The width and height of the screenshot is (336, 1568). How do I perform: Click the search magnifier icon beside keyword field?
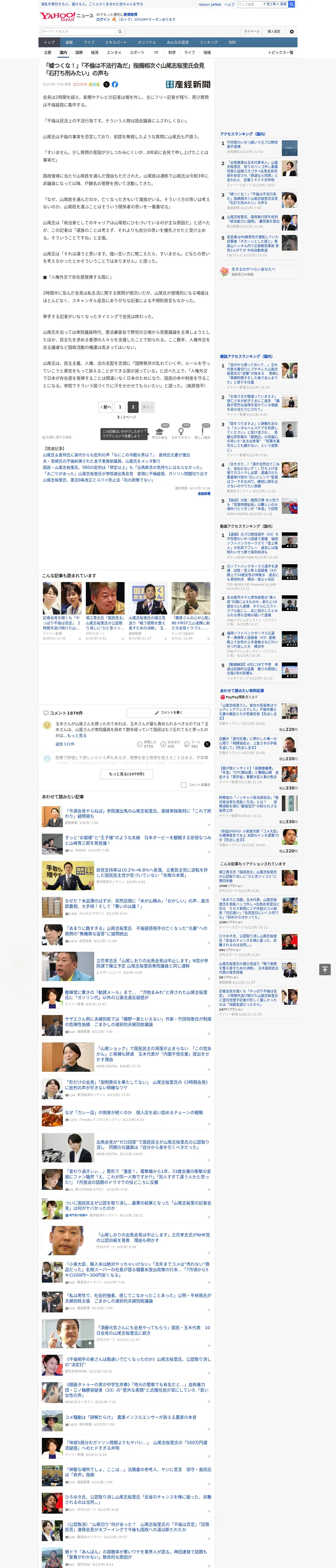(x=120, y=31)
